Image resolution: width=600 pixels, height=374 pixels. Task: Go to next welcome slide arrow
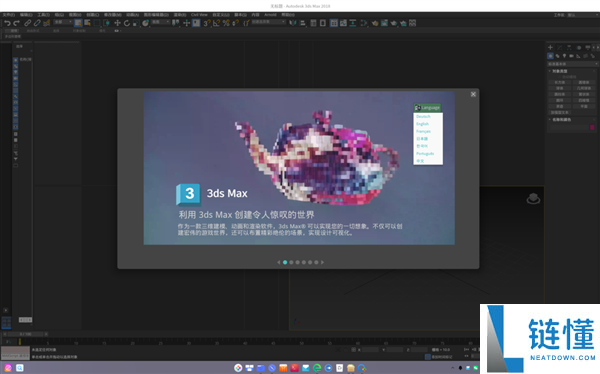point(323,262)
